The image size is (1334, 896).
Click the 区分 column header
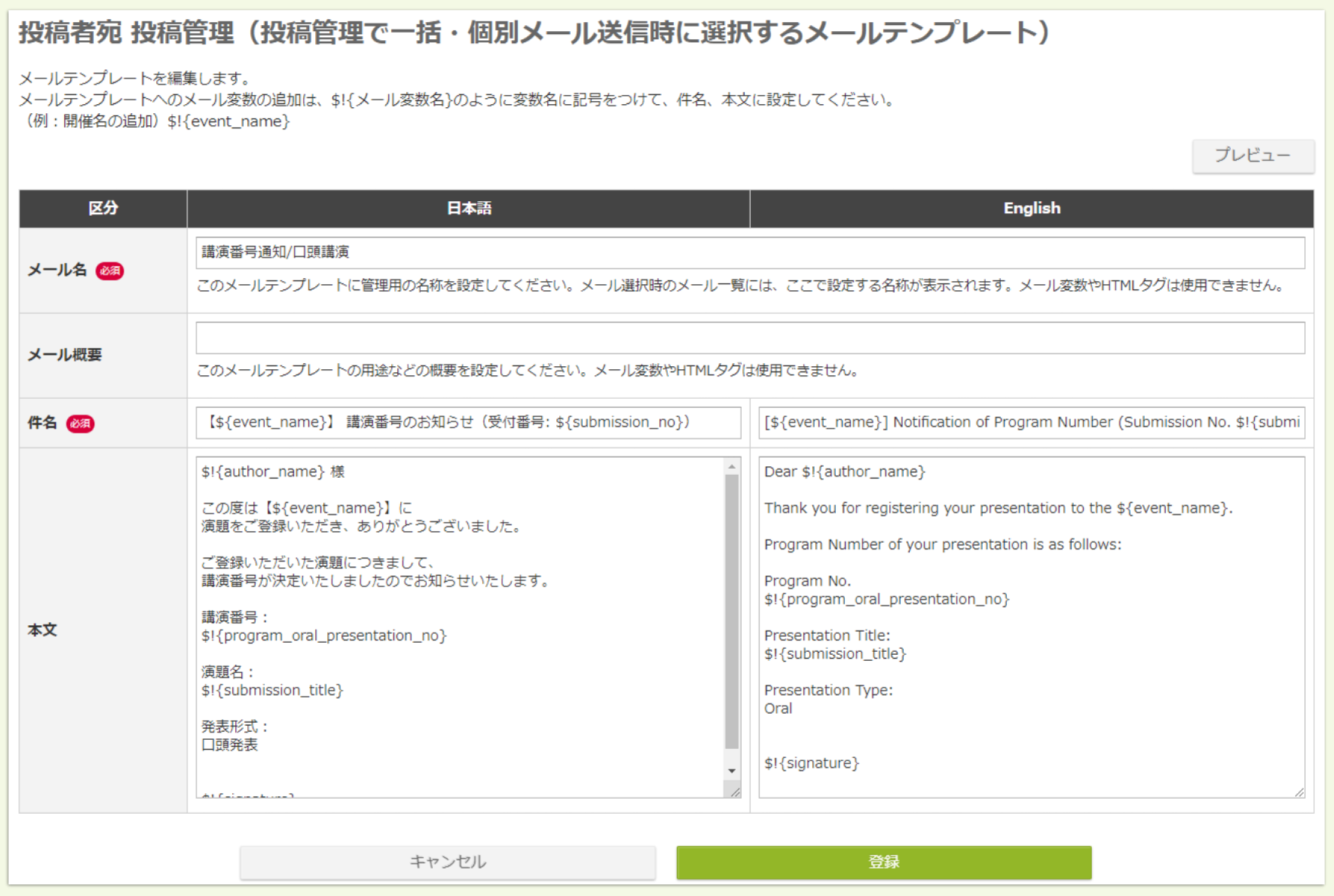pos(103,208)
